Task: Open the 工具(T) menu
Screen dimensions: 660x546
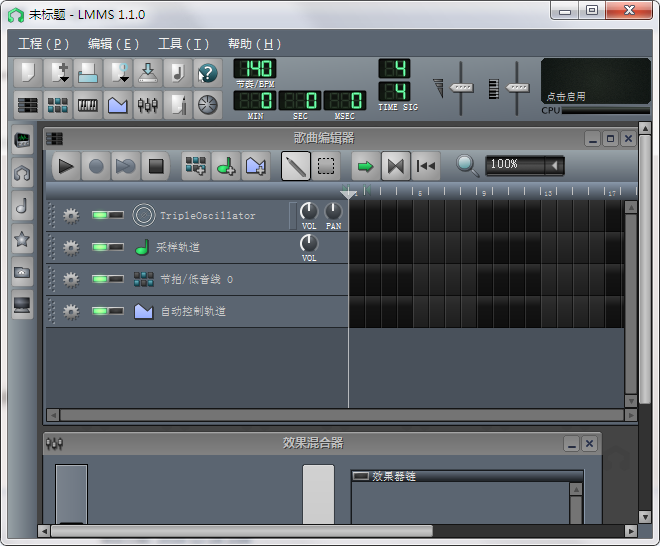Action: (x=183, y=44)
